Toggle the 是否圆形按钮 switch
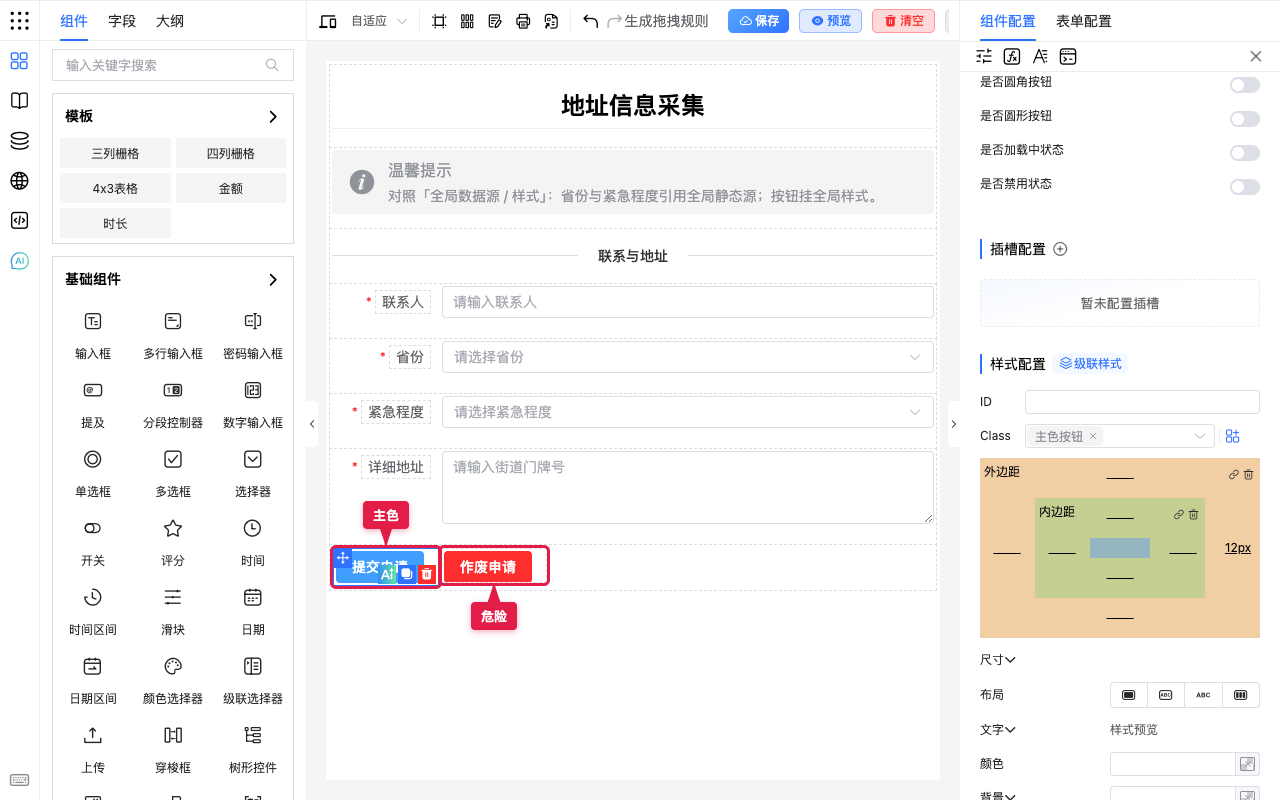This screenshot has height=800, width=1280. [x=1245, y=119]
